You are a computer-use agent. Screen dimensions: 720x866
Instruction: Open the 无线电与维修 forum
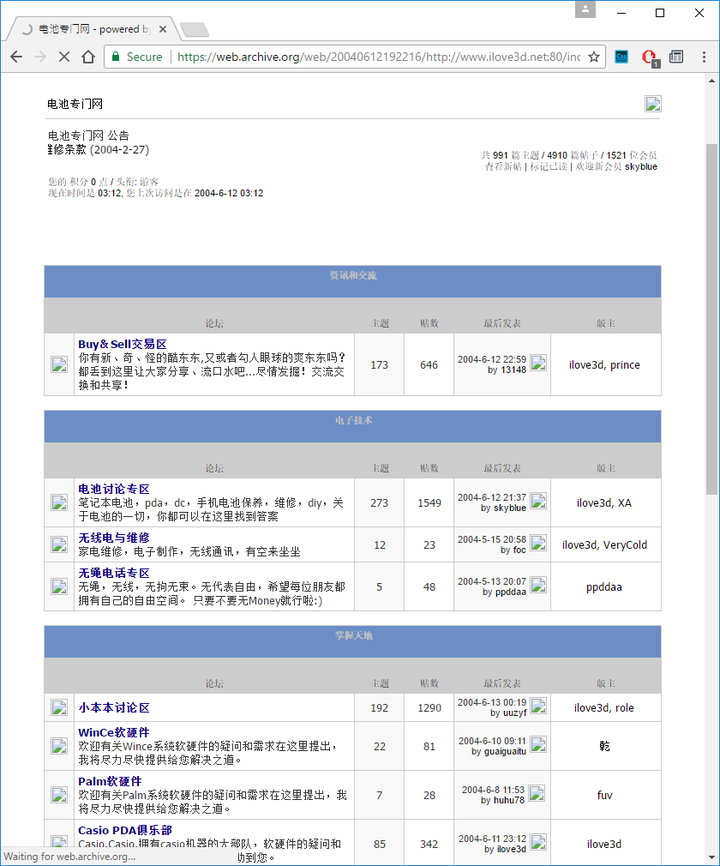pos(114,538)
